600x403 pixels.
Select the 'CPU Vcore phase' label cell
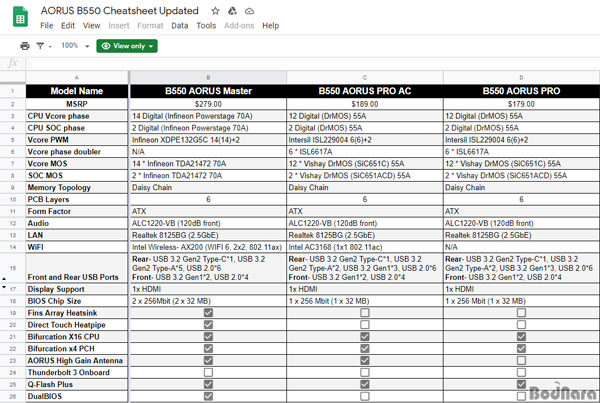pos(77,116)
